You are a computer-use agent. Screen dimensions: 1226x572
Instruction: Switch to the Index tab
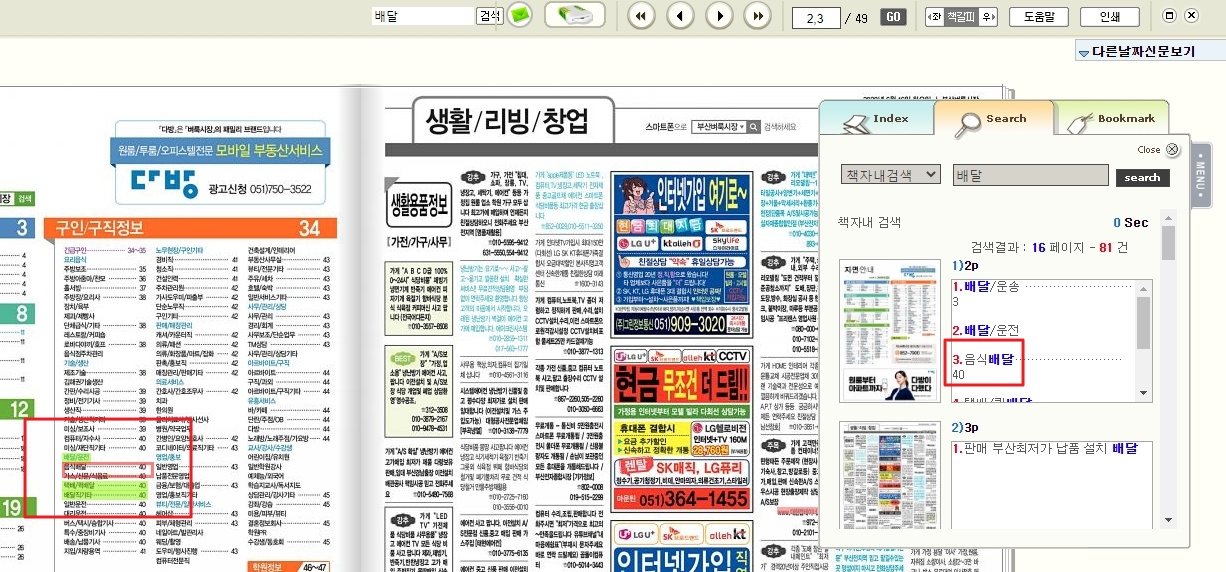coord(877,119)
